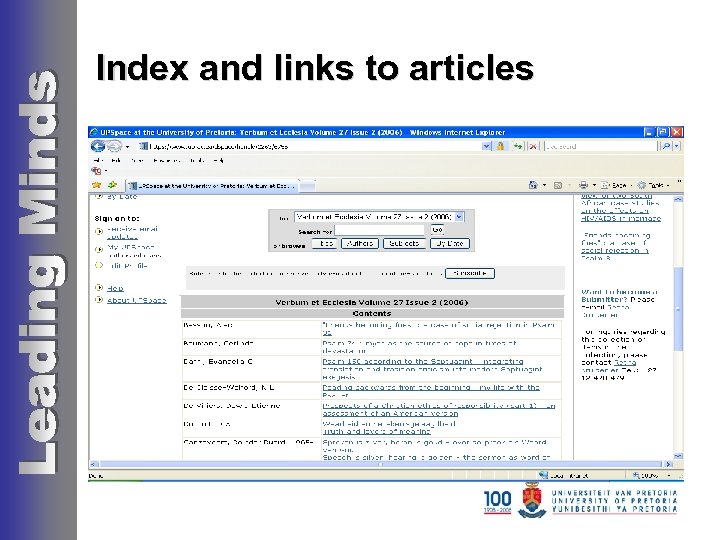Click the 100% zoom level in status bar
Screen dimensions: 720x540
[646, 476]
